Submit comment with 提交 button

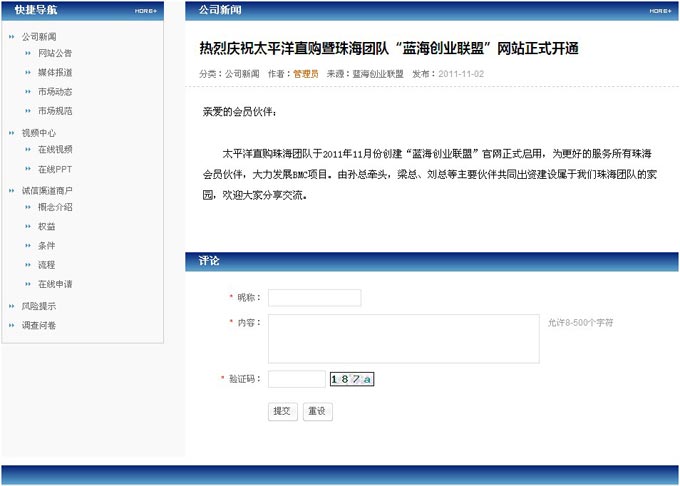click(x=283, y=411)
